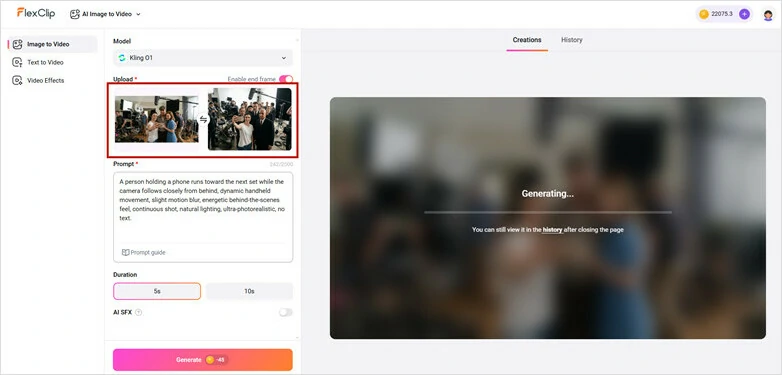782x375 pixels.
Task: Click the end frame uploaded thumbnail
Action: click(249, 119)
